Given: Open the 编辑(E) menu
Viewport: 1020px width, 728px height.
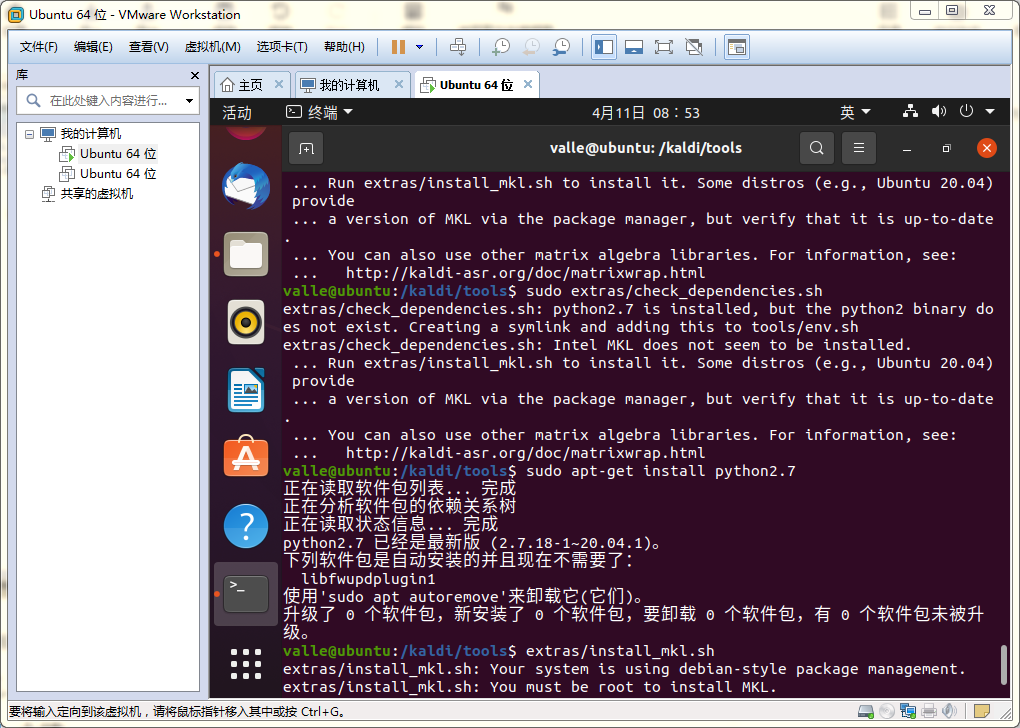Looking at the screenshot, I should click(x=93, y=47).
